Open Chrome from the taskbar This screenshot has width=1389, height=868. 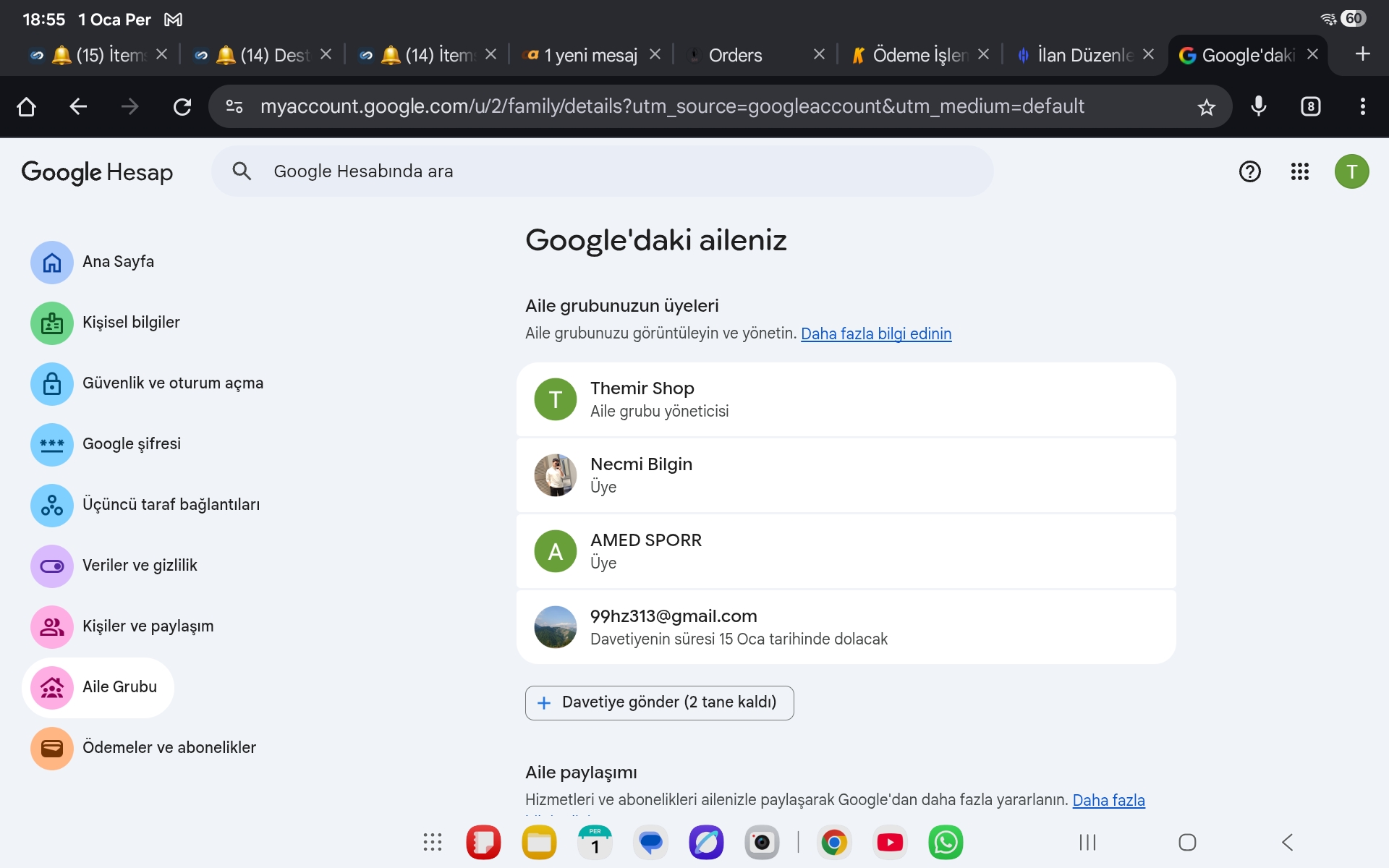point(834,842)
